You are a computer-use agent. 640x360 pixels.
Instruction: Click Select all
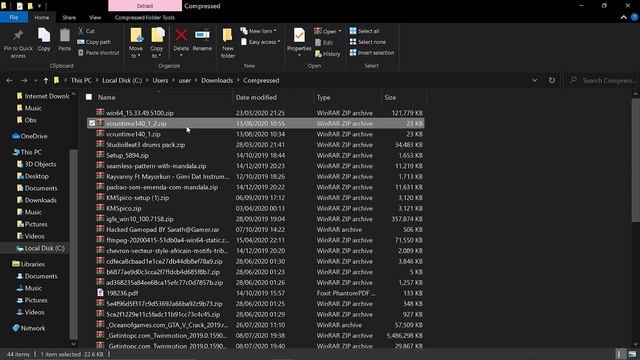pyautogui.click(x=364, y=31)
